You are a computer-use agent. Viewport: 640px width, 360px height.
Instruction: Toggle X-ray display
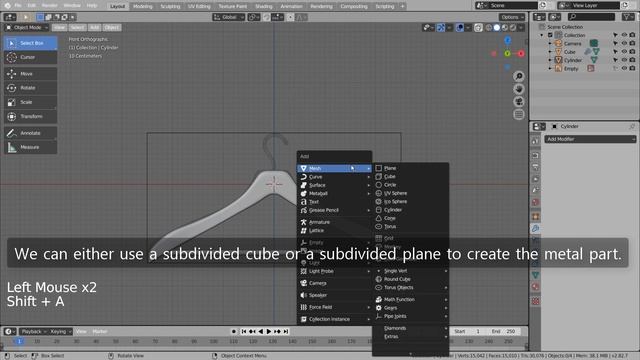tap(478, 27)
